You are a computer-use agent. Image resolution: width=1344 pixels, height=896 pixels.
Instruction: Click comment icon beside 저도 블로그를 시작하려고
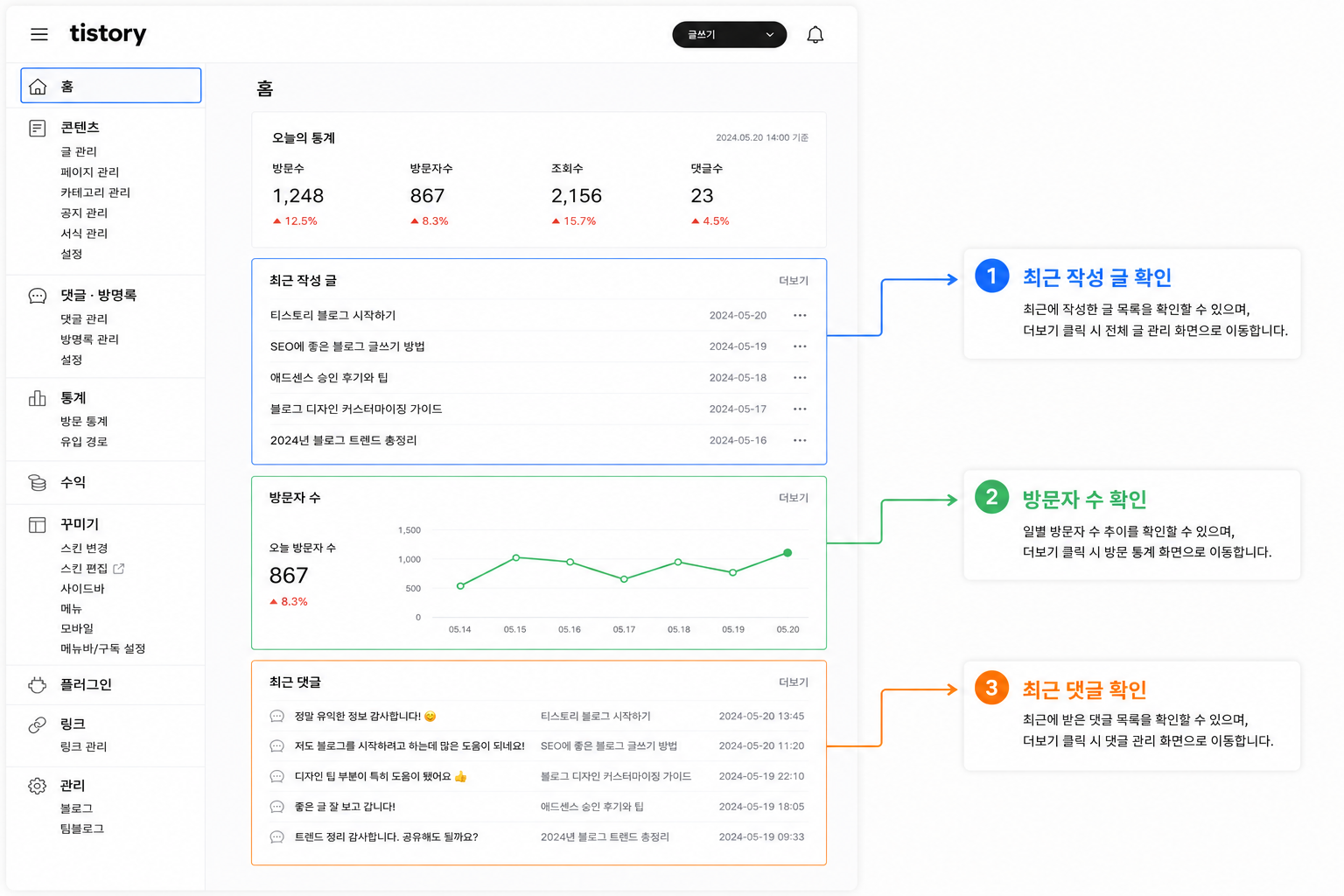click(277, 746)
